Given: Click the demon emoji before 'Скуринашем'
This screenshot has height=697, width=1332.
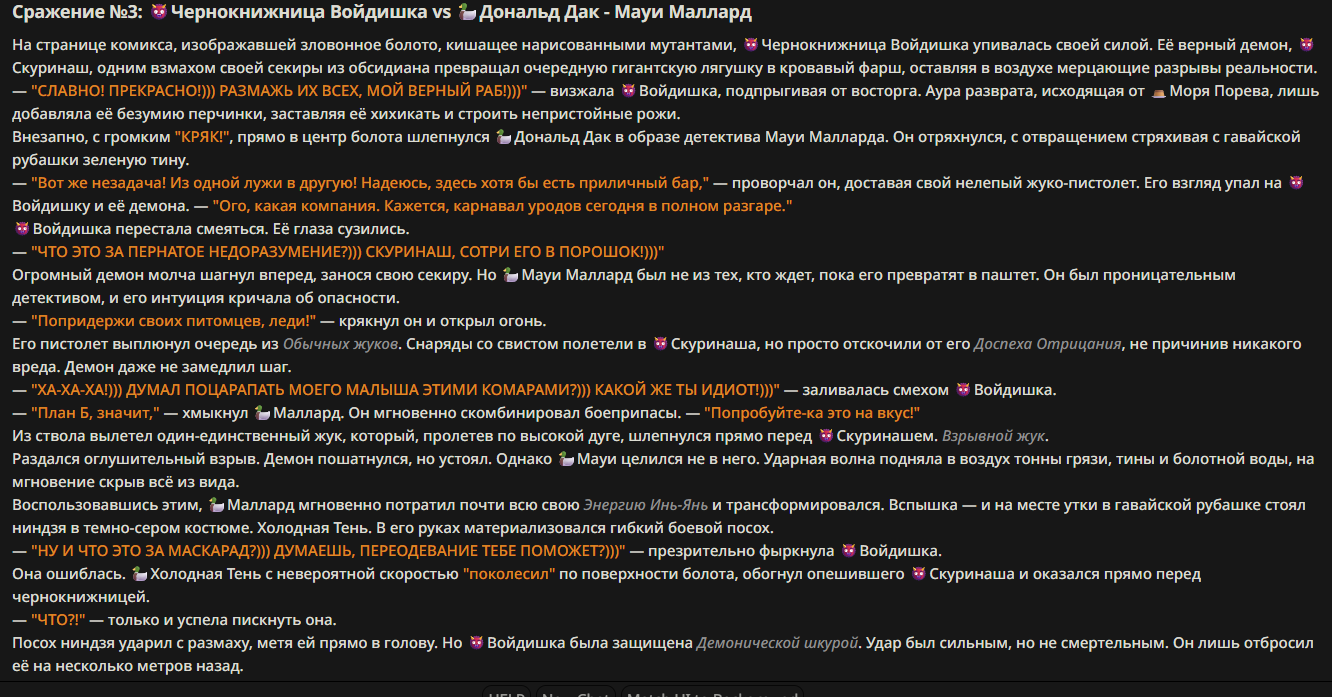Looking at the screenshot, I should click(827, 436).
